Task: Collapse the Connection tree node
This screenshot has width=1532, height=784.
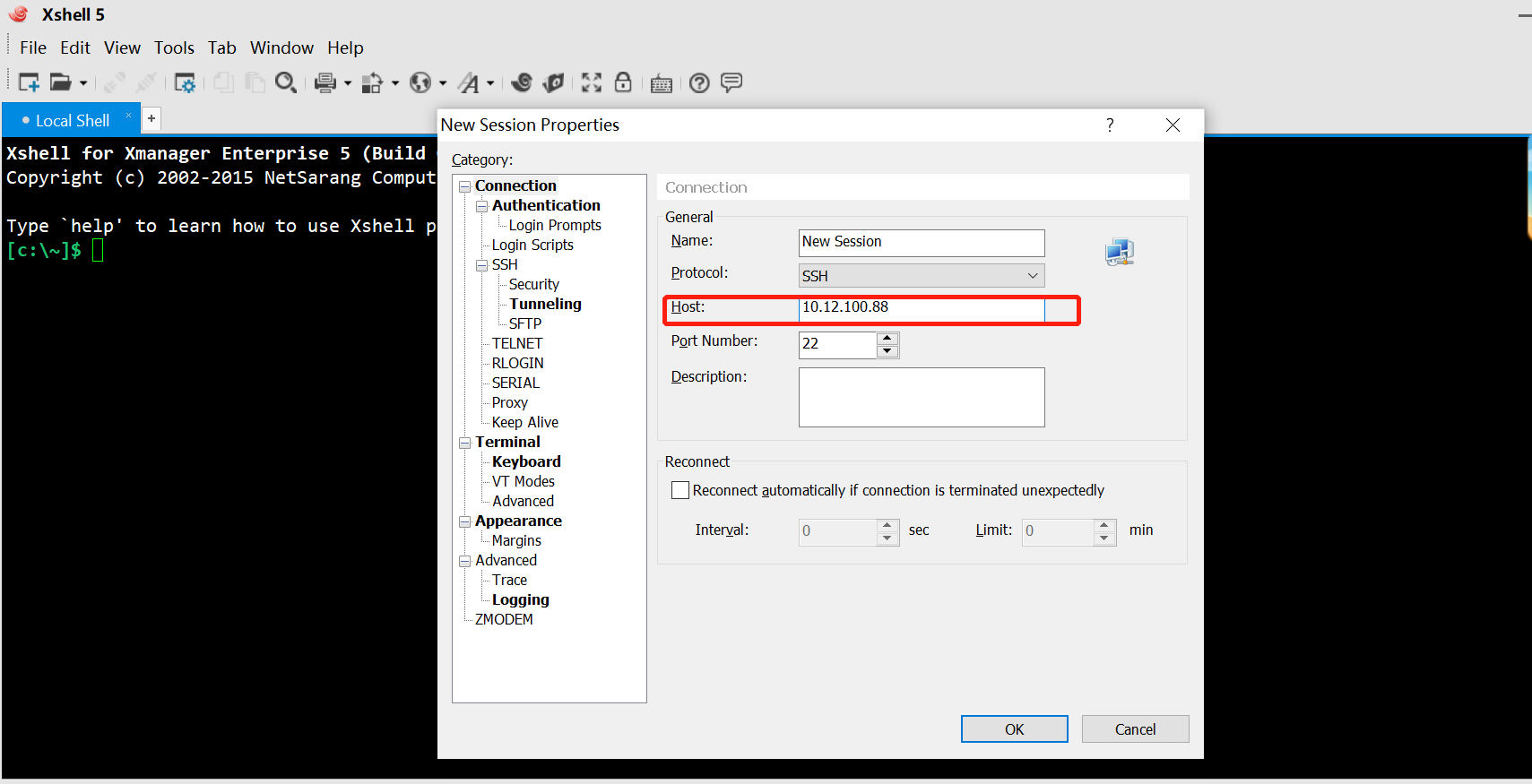Action: 465,186
